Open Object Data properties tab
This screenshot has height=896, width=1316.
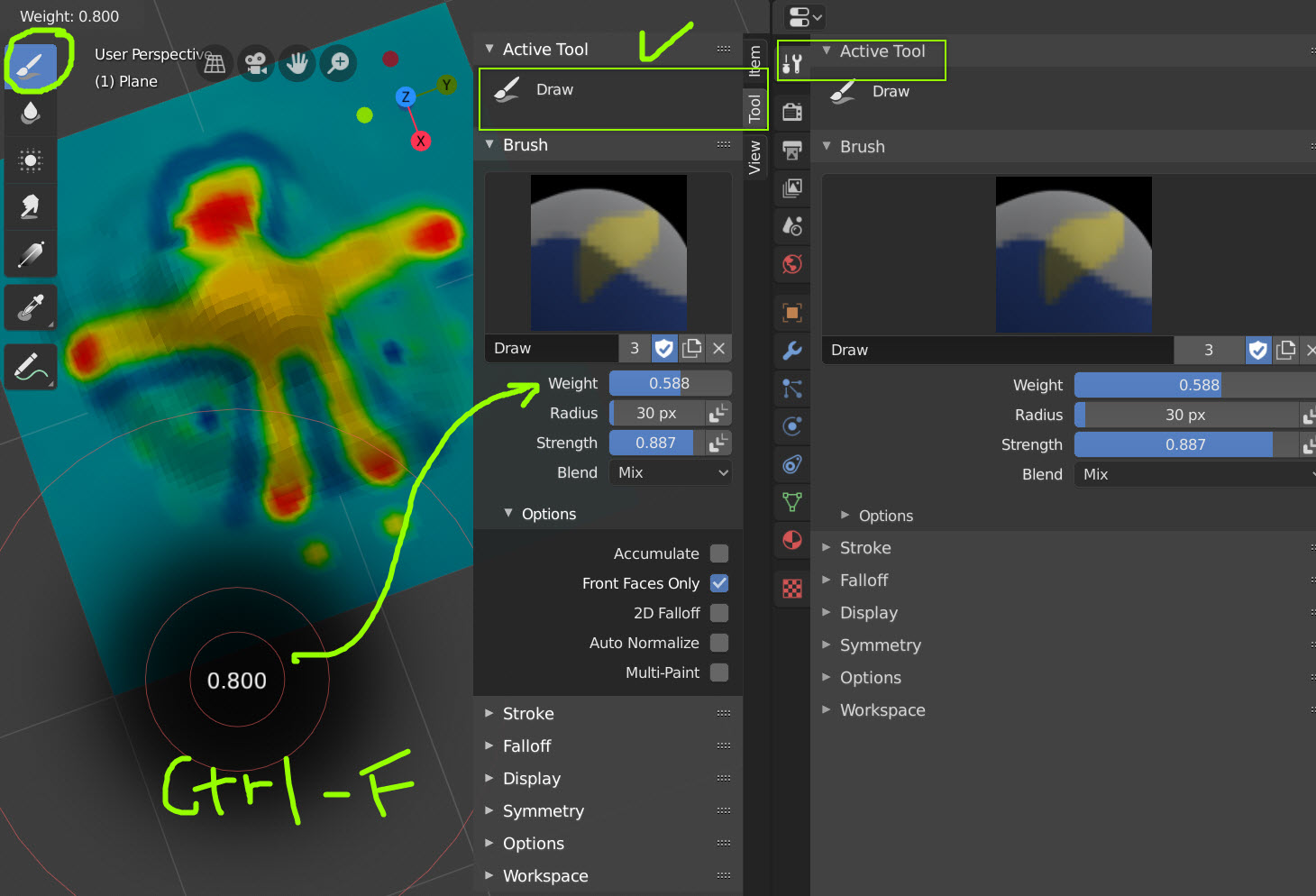point(792,502)
